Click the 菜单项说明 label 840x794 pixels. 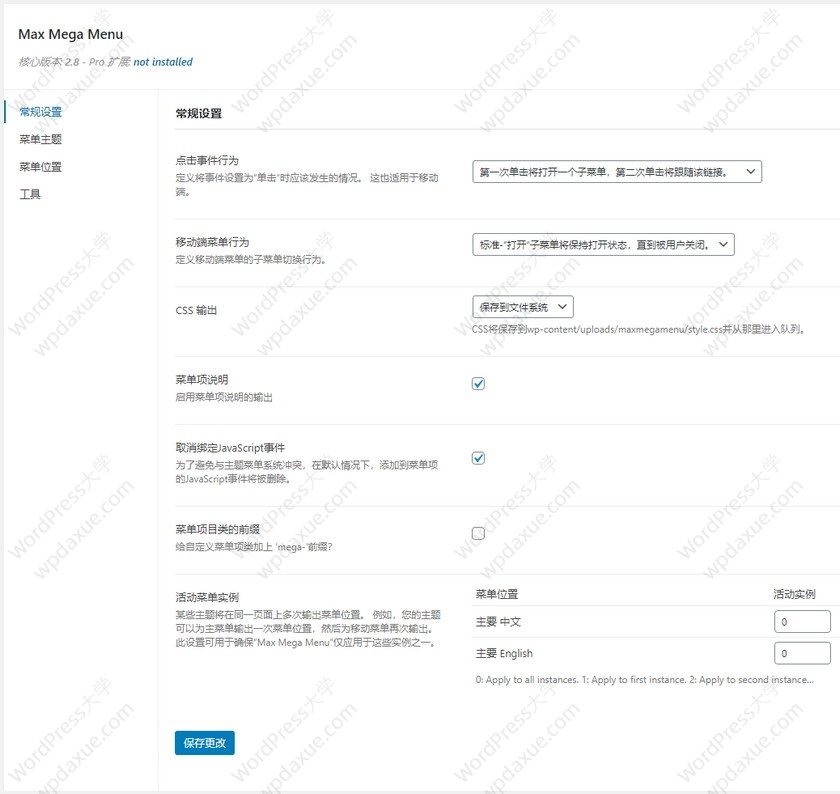202,380
